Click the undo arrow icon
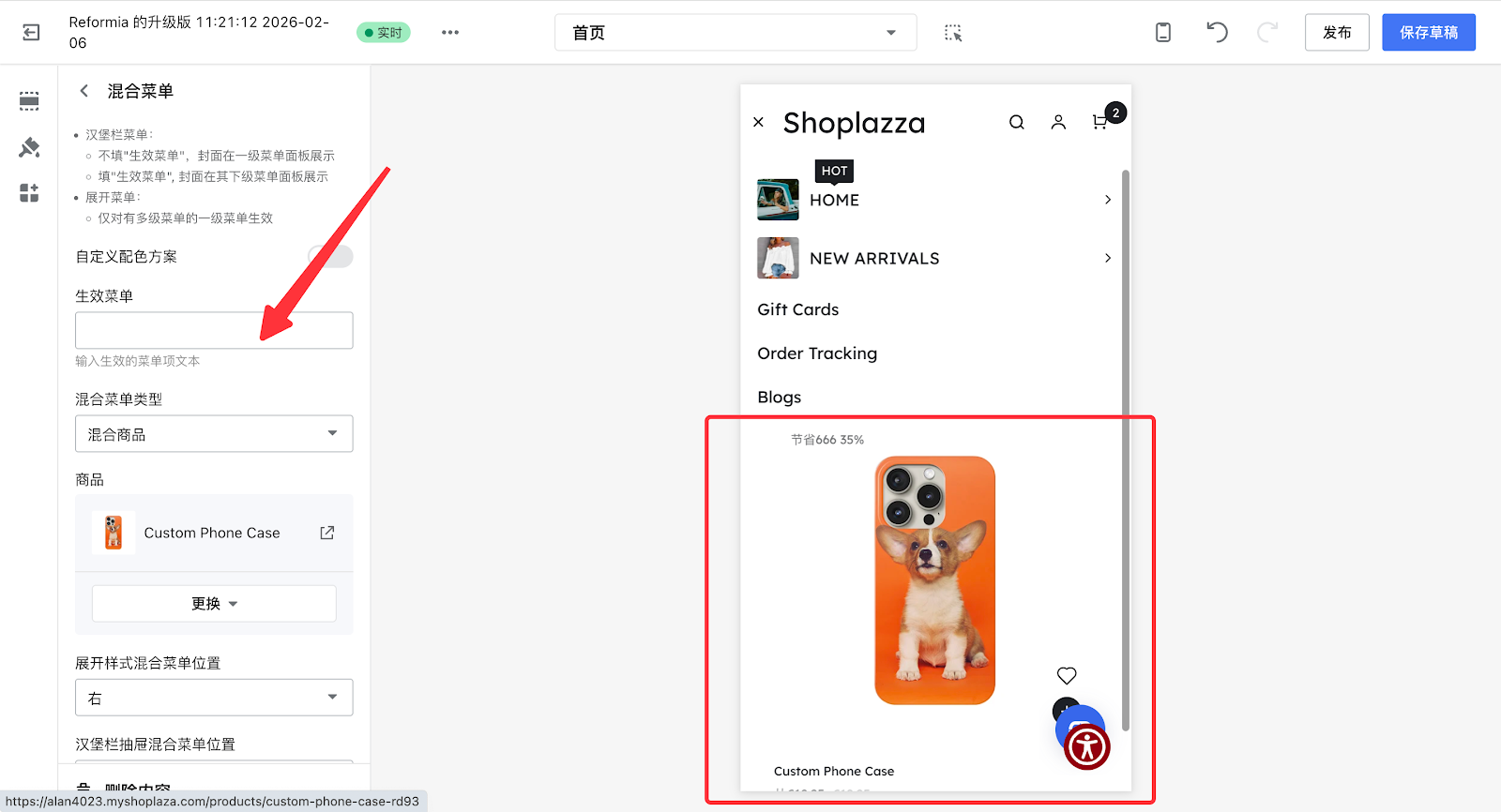 point(1217,33)
